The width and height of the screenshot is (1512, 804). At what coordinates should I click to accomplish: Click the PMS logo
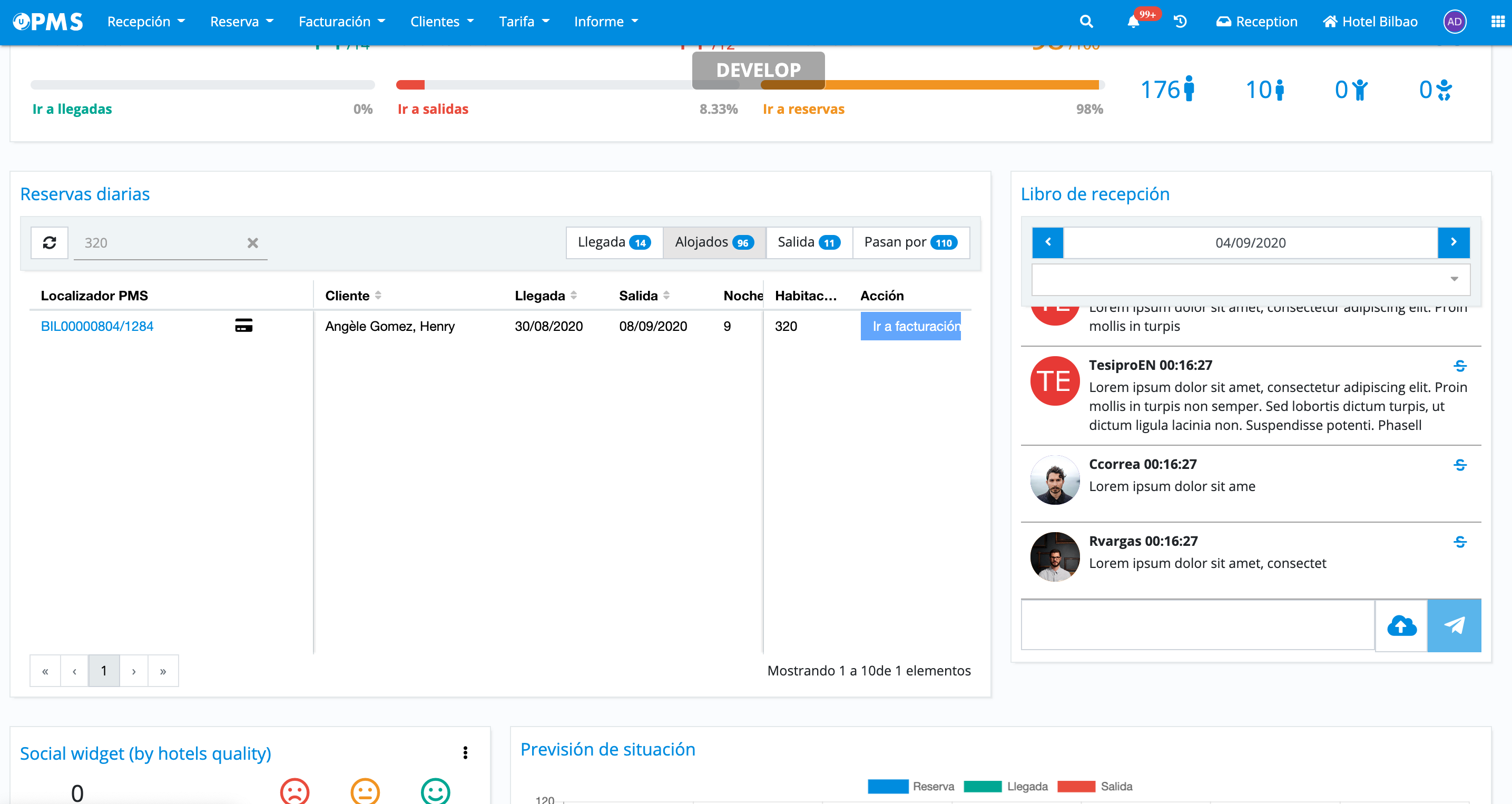(x=48, y=22)
